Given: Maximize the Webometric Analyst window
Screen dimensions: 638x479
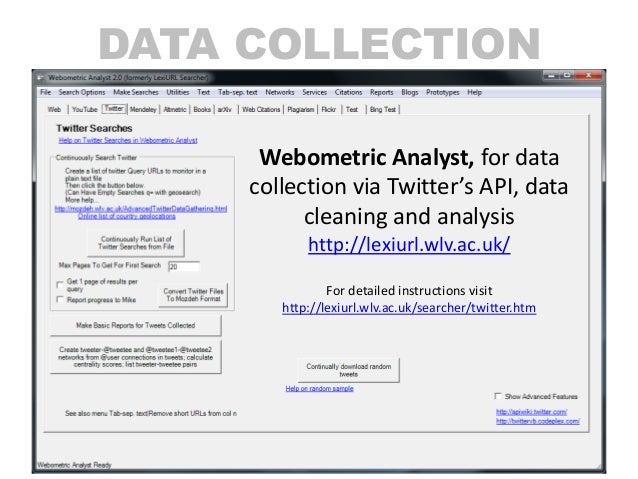Looking at the screenshot, I should coord(566,76).
